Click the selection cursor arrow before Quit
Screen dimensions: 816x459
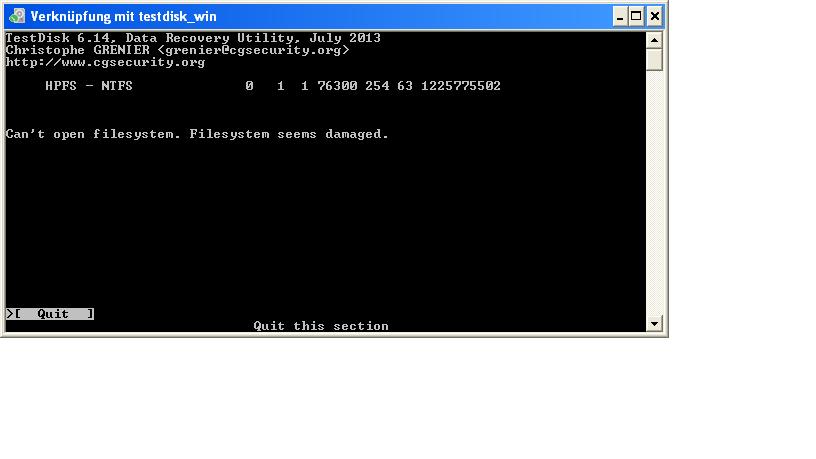(x=9, y=314)
